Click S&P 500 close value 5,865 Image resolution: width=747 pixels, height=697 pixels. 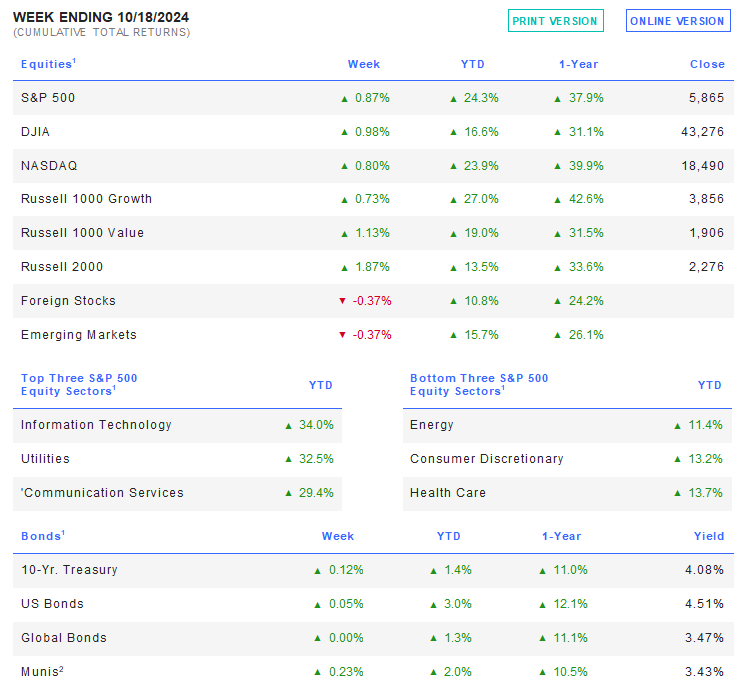pos(707,98)
